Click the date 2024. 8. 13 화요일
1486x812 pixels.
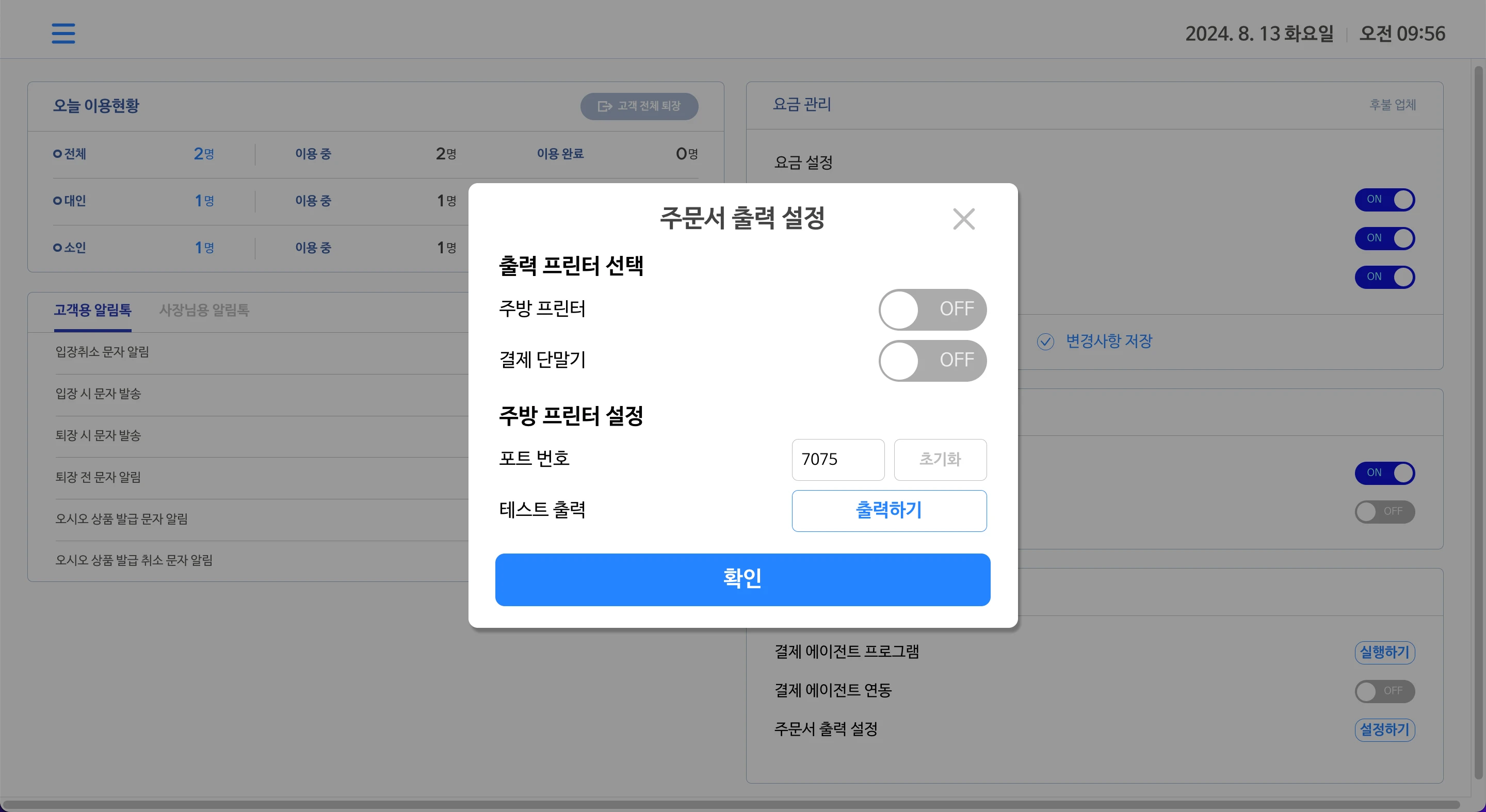point(1259,34)
